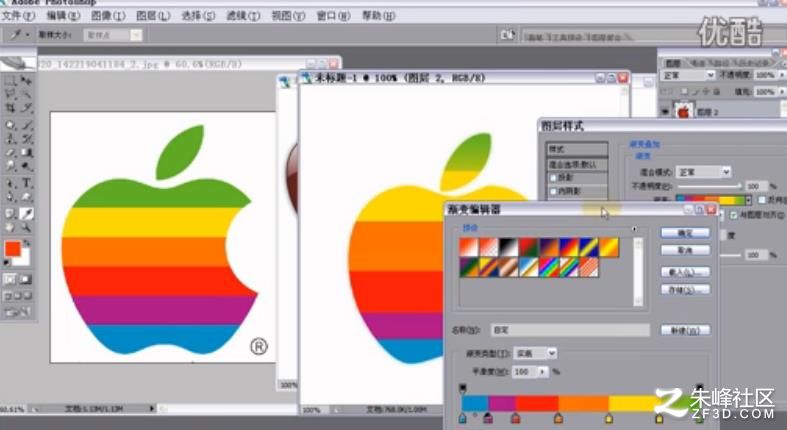Open the layer opacity slider arrow
This screenshot has height=430, width=787.
(x=781, y=75)
